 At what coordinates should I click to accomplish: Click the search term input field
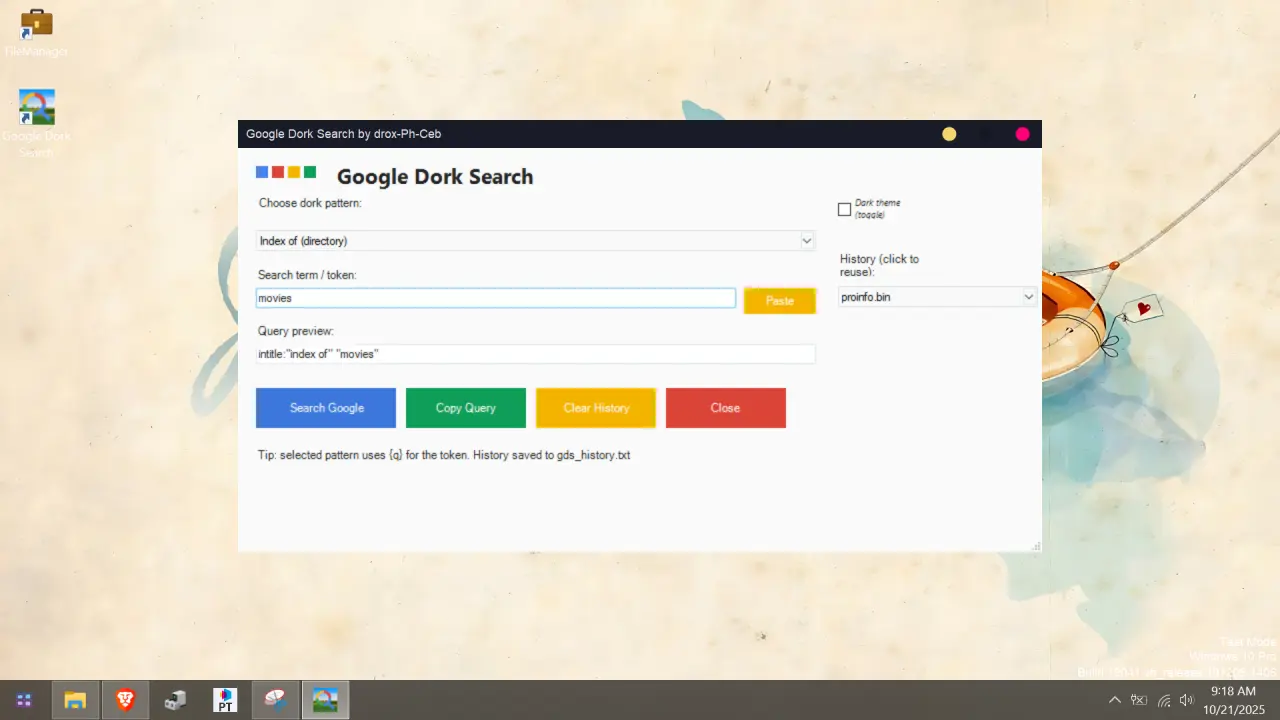495,298
